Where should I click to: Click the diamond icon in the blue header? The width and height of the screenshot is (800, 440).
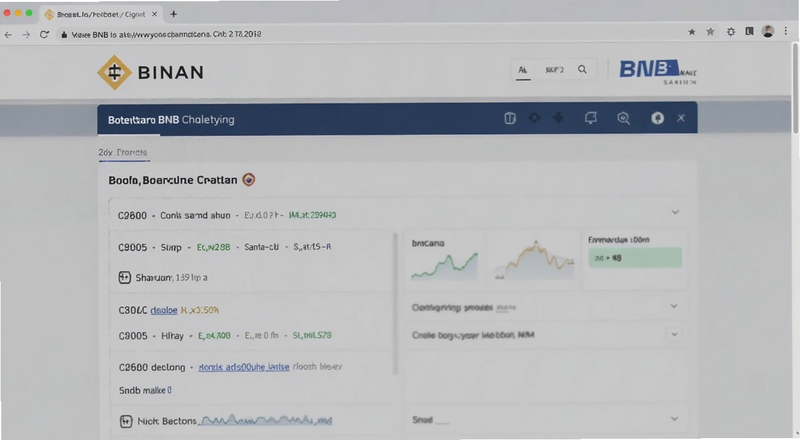pos(534,118)
